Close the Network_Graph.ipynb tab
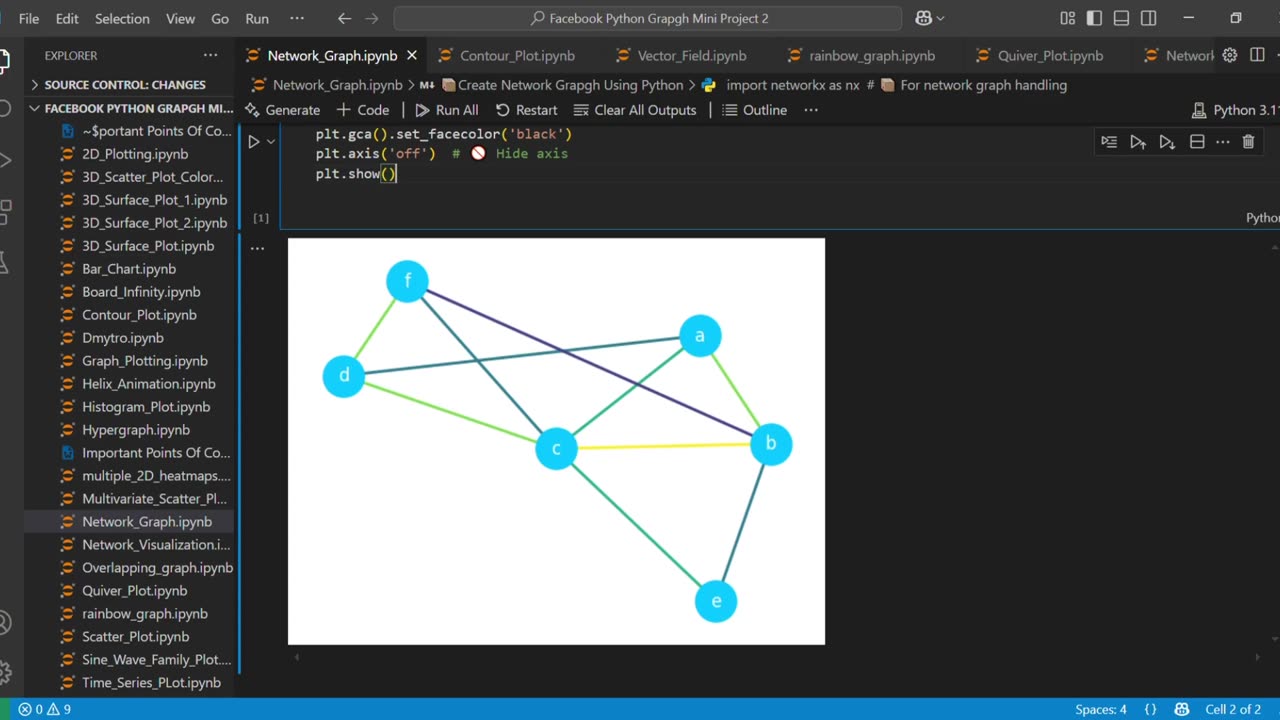 point(411,55)
